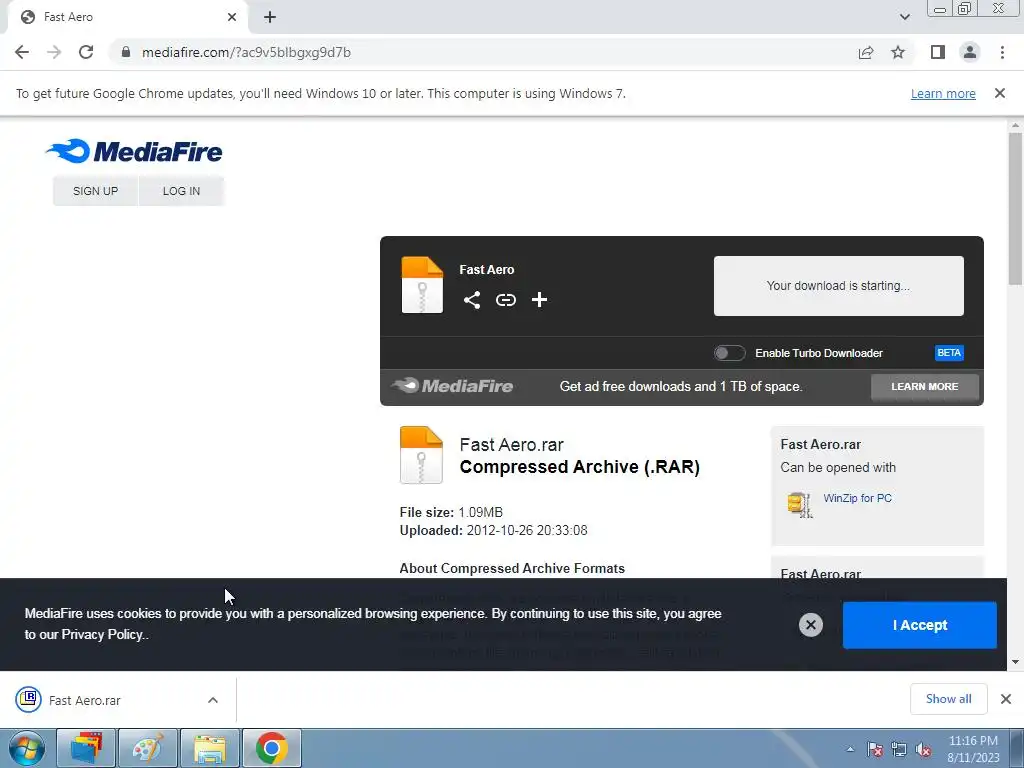Click the 'File size: 1.09MB' text
This screenshot has height=768, width=1024.
pos(451,512)
